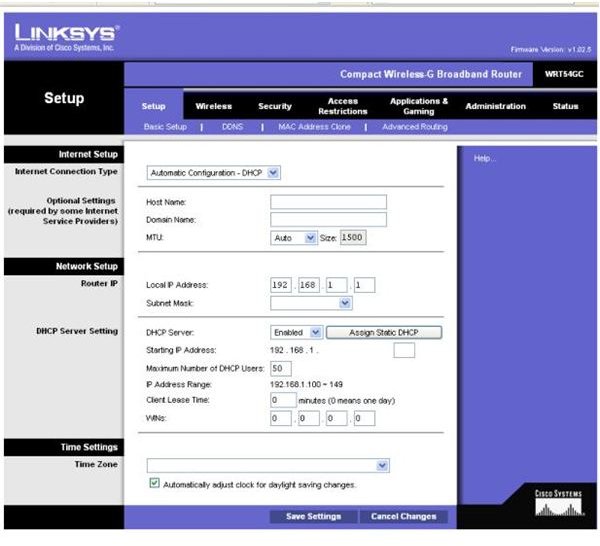Expand the Subnet Mask dropdown

tap(311, 303)
